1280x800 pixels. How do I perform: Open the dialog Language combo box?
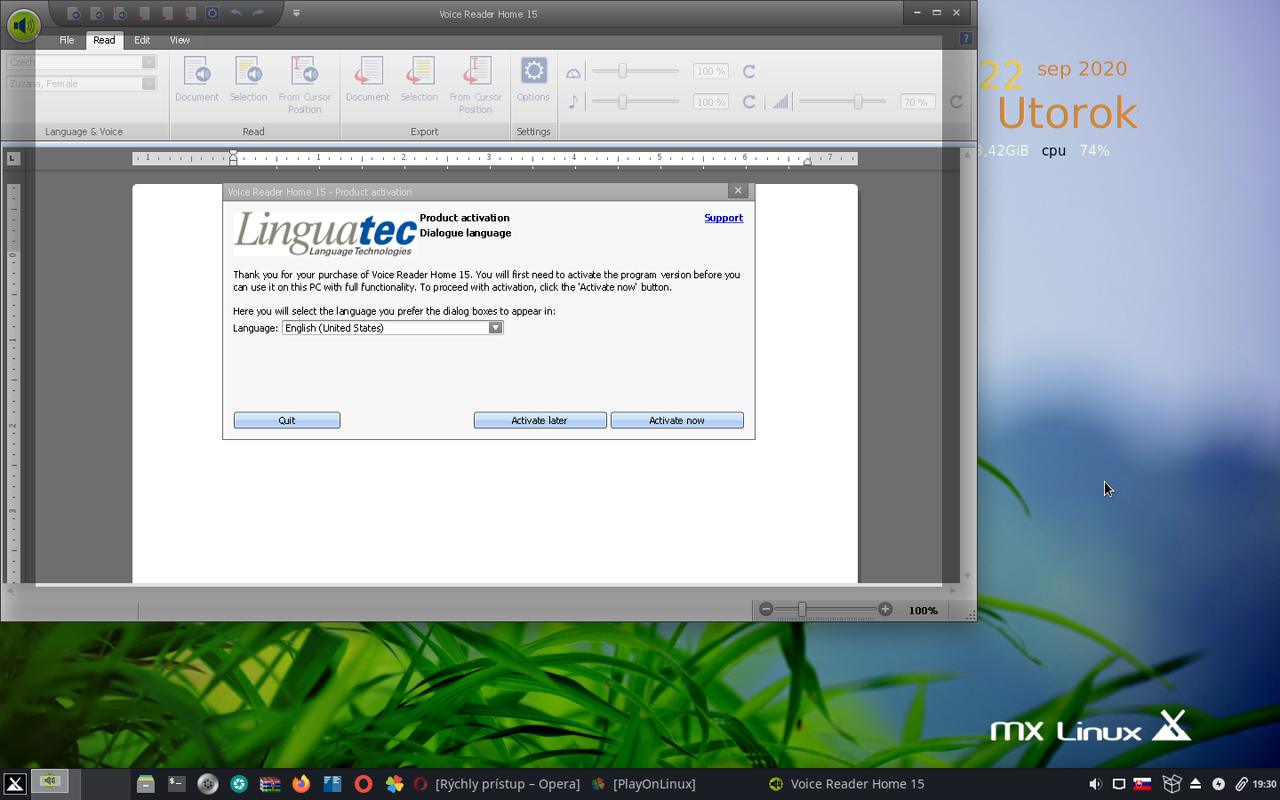(x=393, y=328)
